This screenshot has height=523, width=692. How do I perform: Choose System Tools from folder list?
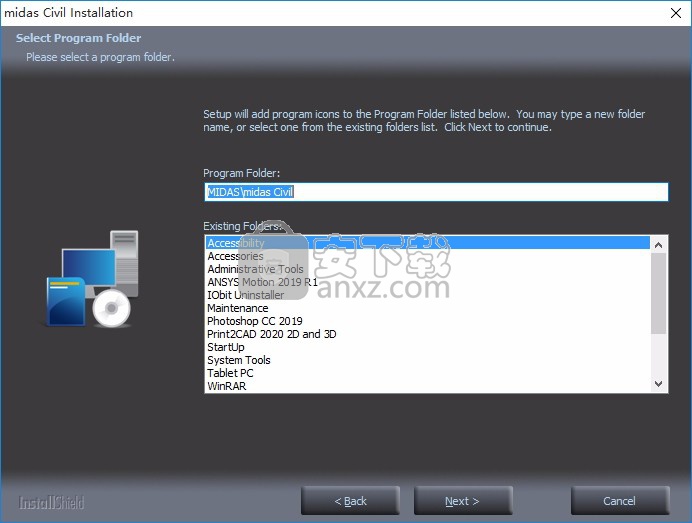tap(238, 360)
